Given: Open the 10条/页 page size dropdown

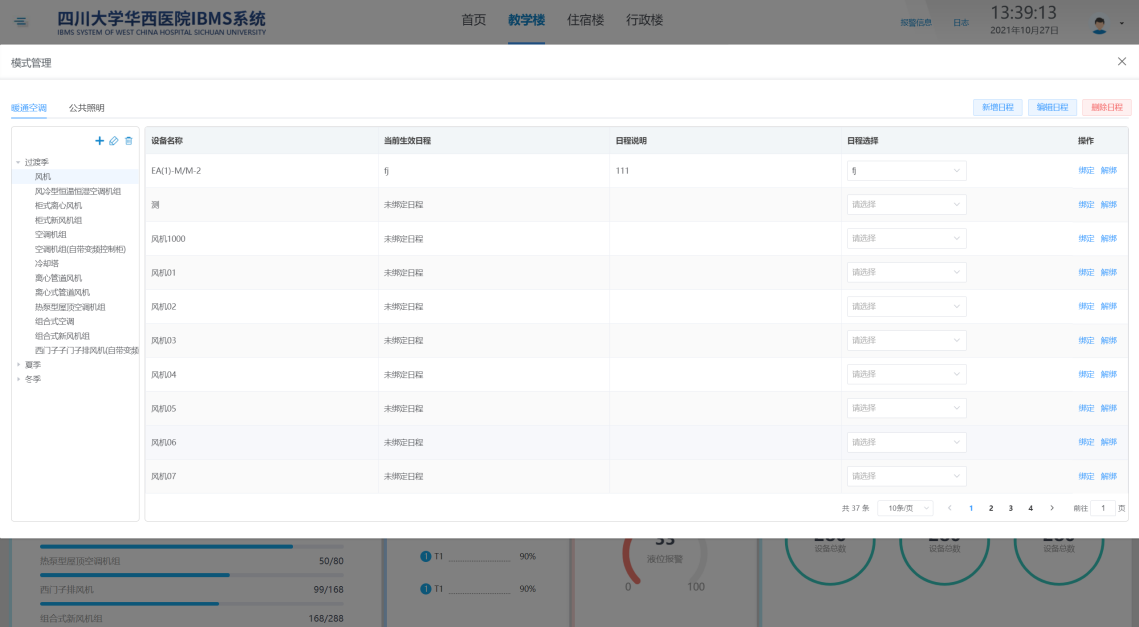Looking at the screenshot, I should (904, 508).
